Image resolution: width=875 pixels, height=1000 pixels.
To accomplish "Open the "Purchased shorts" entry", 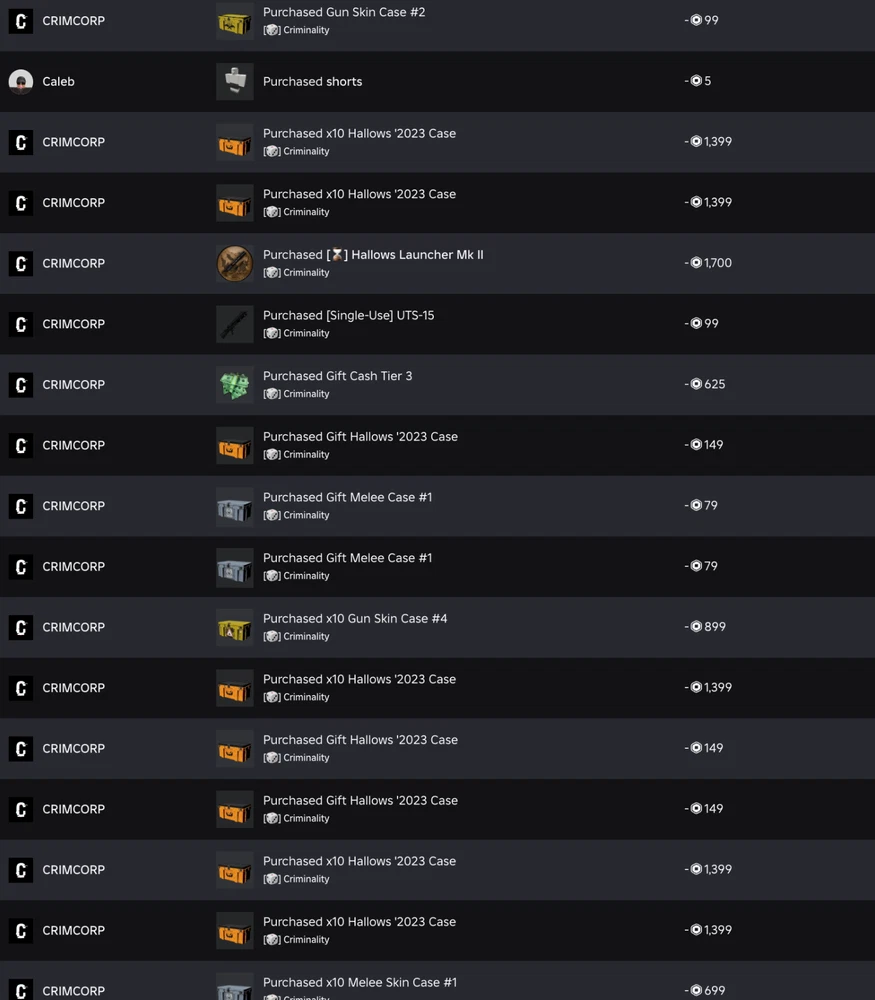I will (x=312, y=82).
